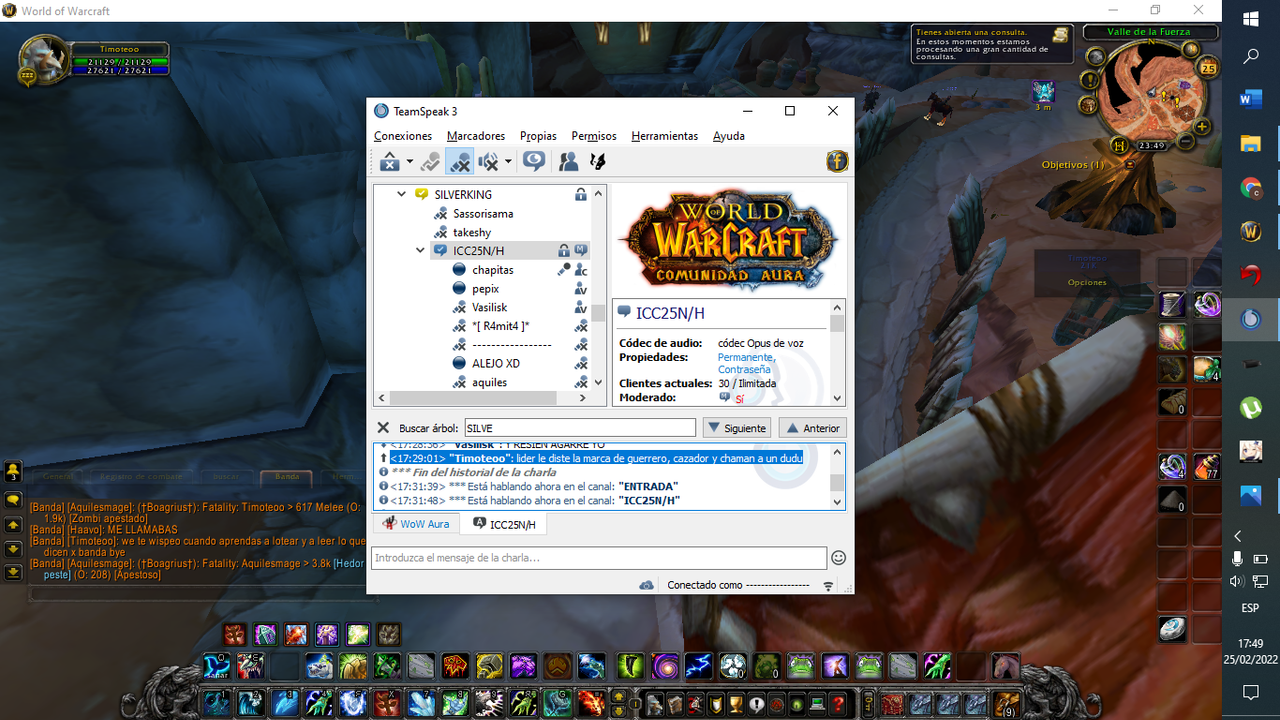
Task: Click the Facebook badge icon near toolbar right
Action: tap(837, 160)
